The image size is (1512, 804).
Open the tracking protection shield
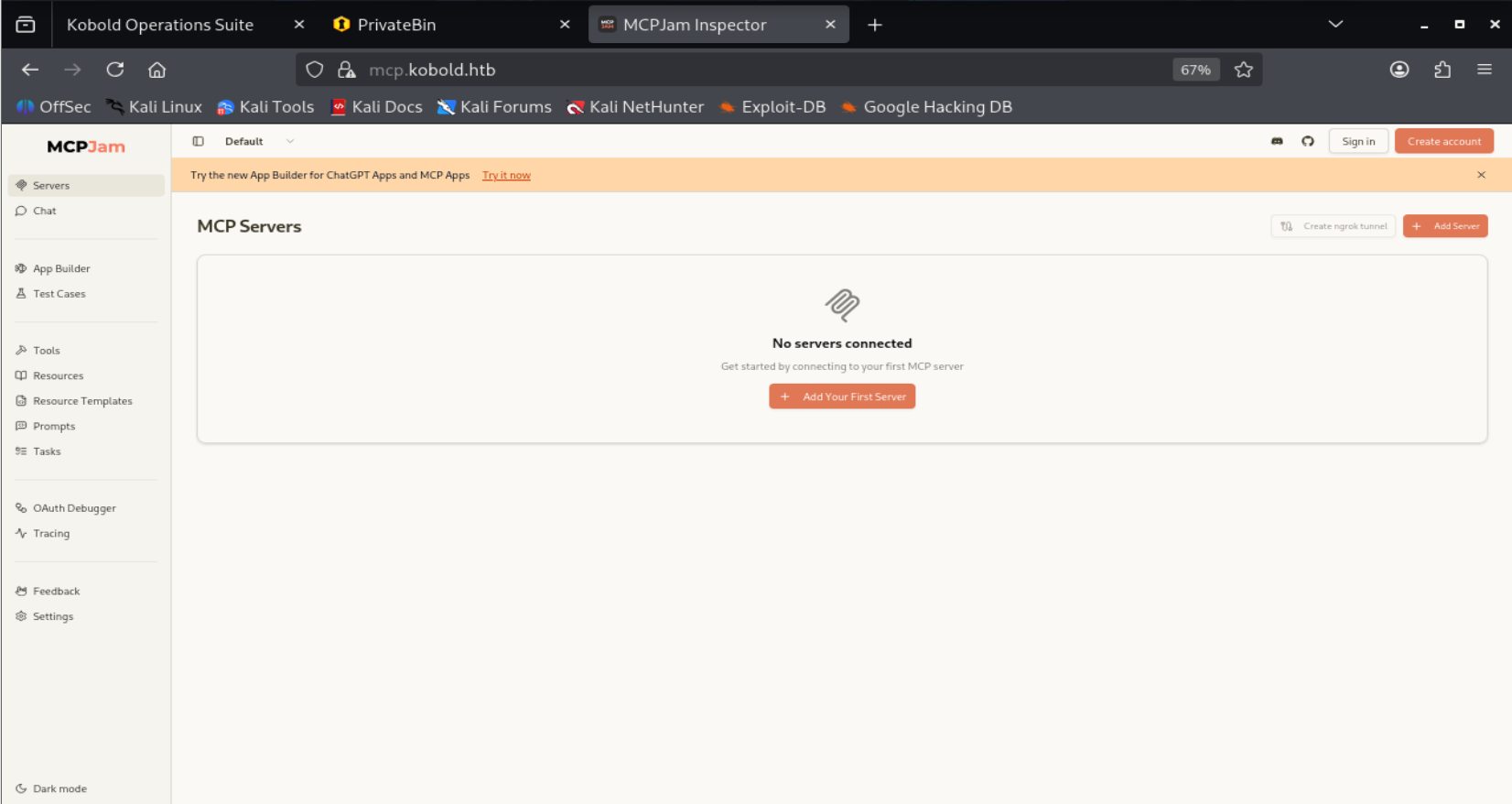click(x=315, y=70)
